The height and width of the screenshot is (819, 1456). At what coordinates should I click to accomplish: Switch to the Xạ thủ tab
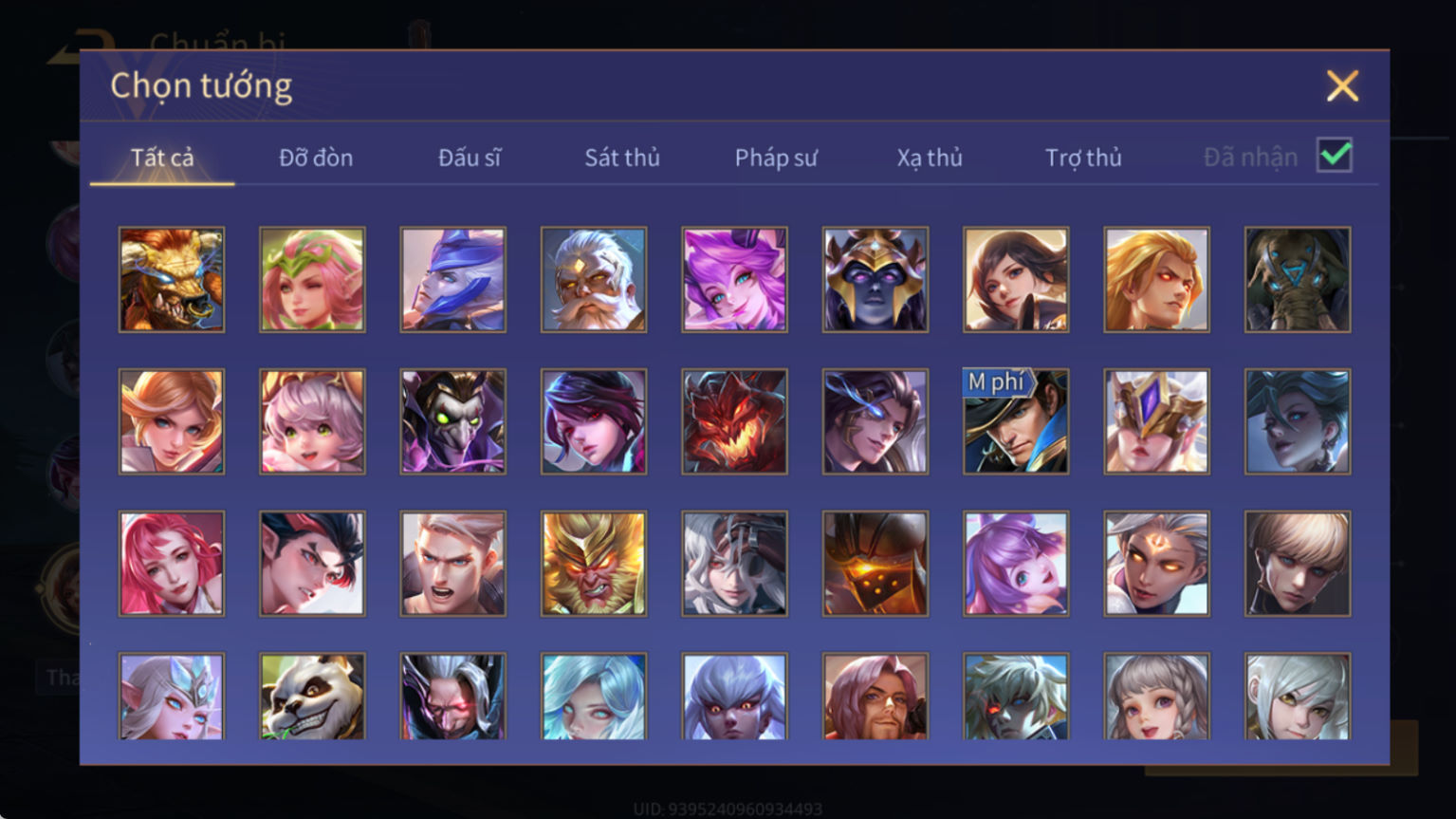(930, 158)
